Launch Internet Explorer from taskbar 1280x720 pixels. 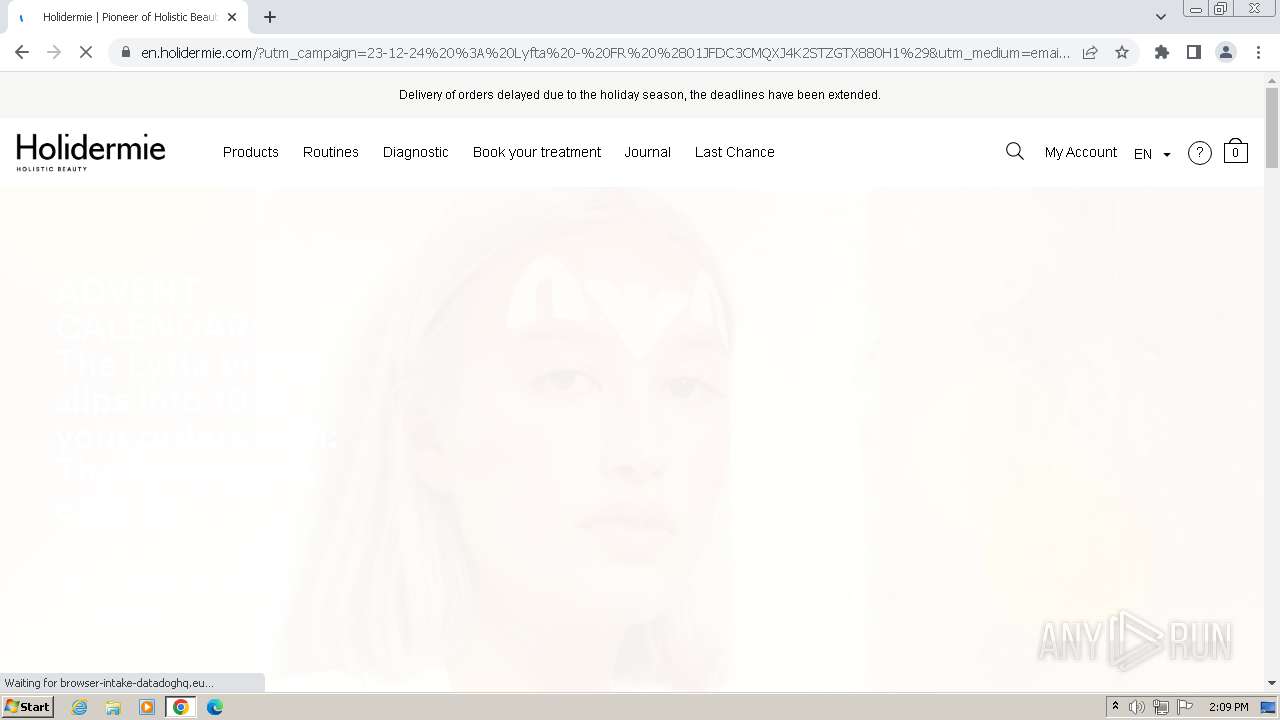[80, 707]
